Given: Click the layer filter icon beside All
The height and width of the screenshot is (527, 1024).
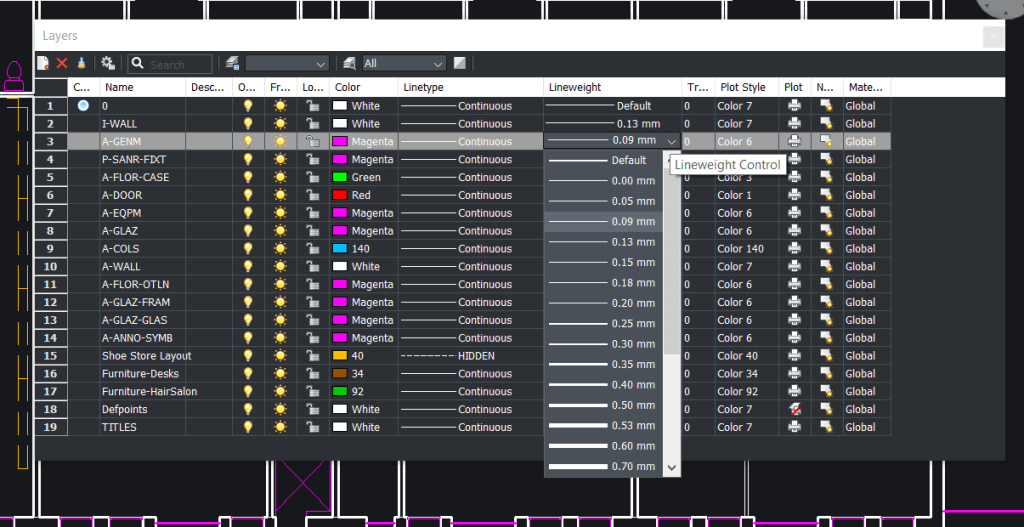Looking at the screenshot, I should 349,63.
